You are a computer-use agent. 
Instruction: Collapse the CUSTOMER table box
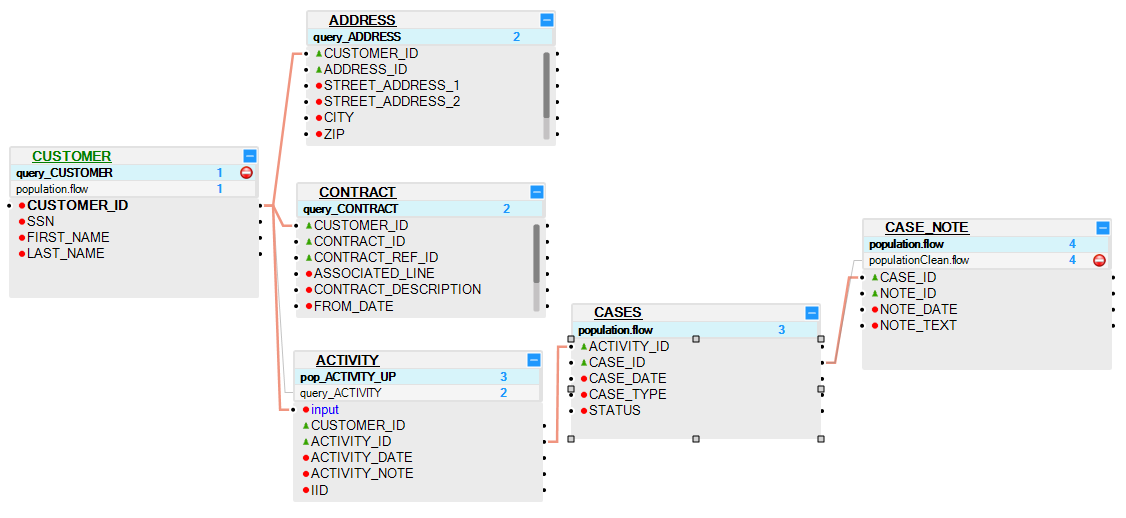pos(250,156)
